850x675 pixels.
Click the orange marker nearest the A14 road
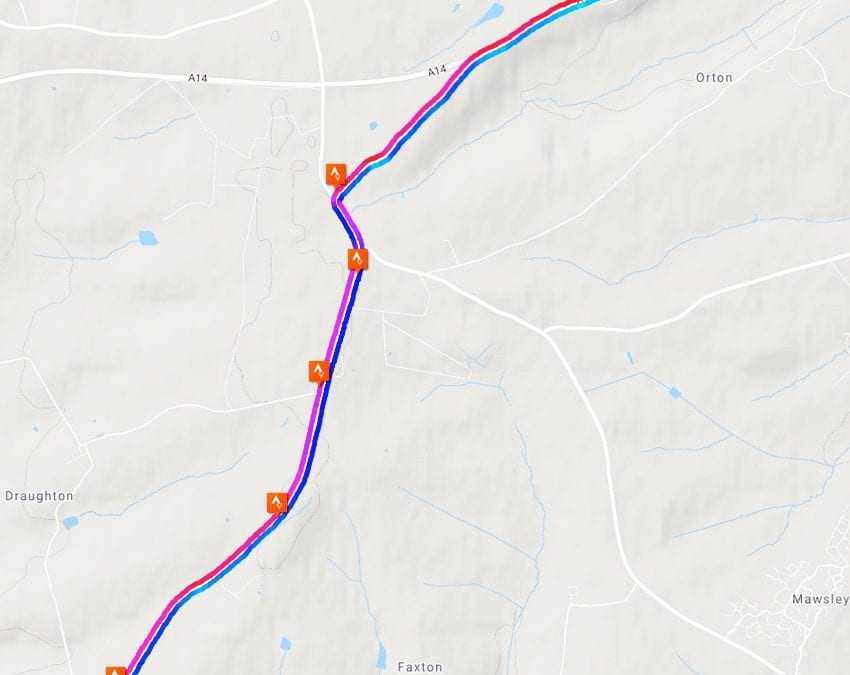pos(336,175)
